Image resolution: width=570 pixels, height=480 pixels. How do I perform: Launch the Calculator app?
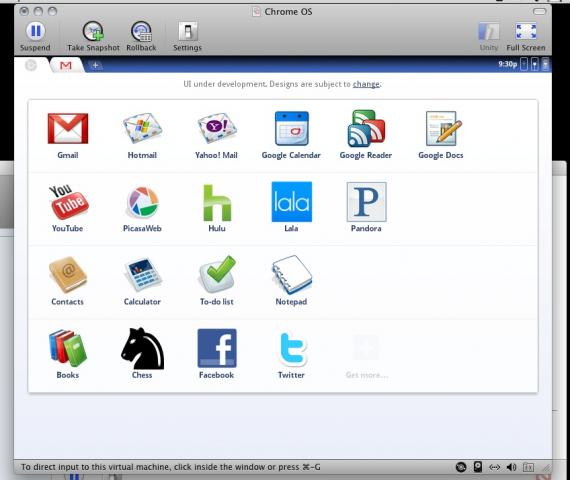(x=142, y=275)
